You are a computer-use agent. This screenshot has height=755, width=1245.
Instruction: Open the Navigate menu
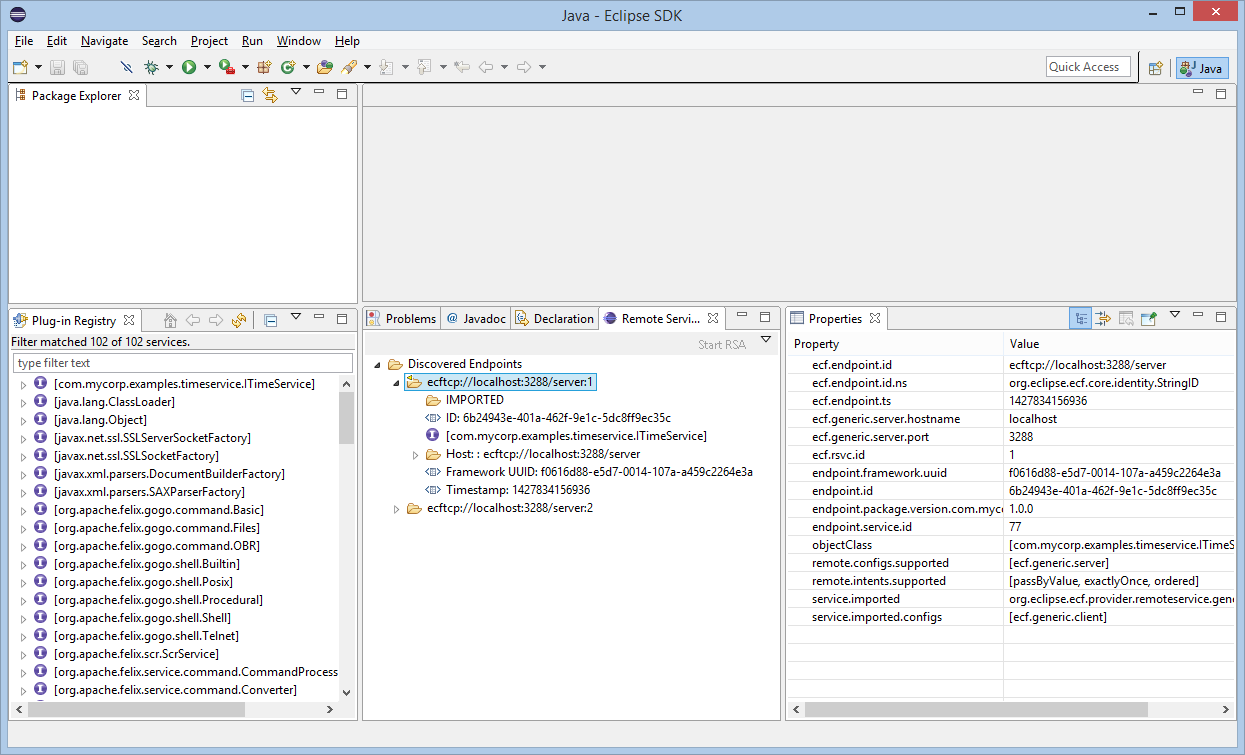[x=104, y=41]
